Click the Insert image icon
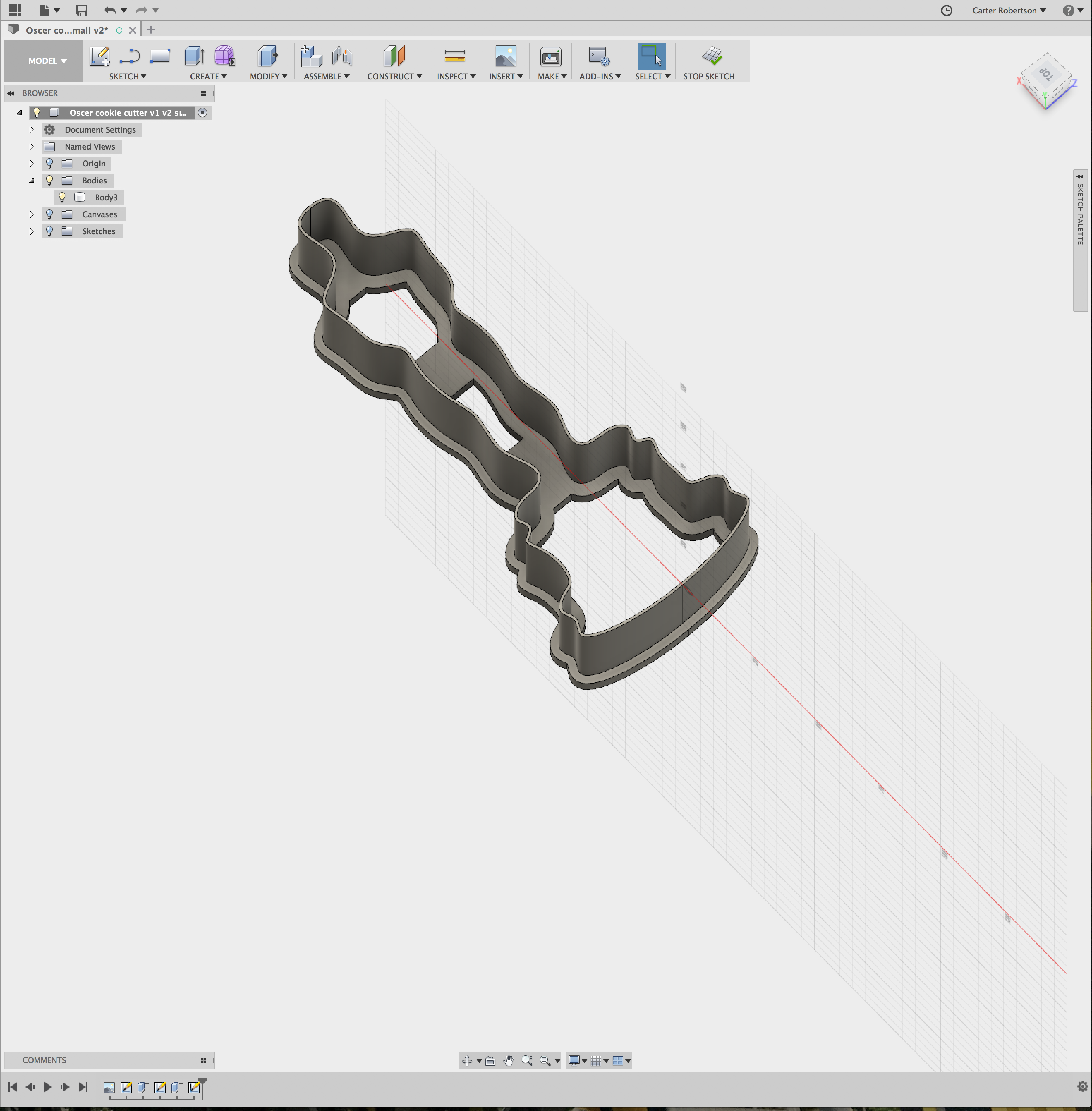 tap(505, 56)
